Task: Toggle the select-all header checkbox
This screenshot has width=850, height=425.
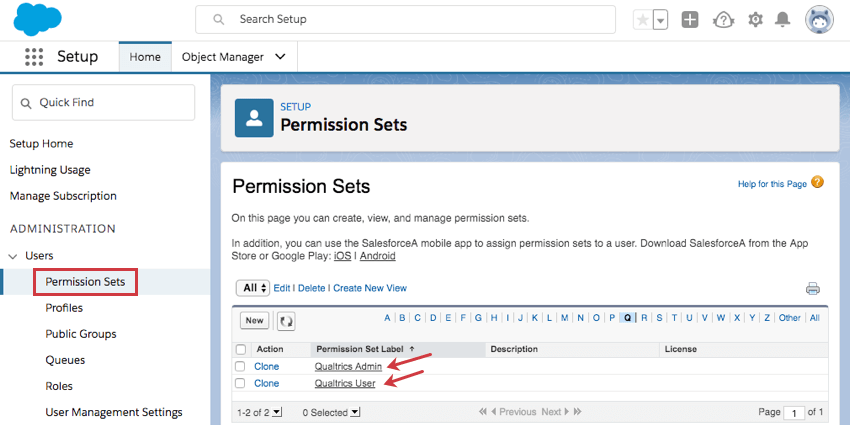Action: point(241,350)
